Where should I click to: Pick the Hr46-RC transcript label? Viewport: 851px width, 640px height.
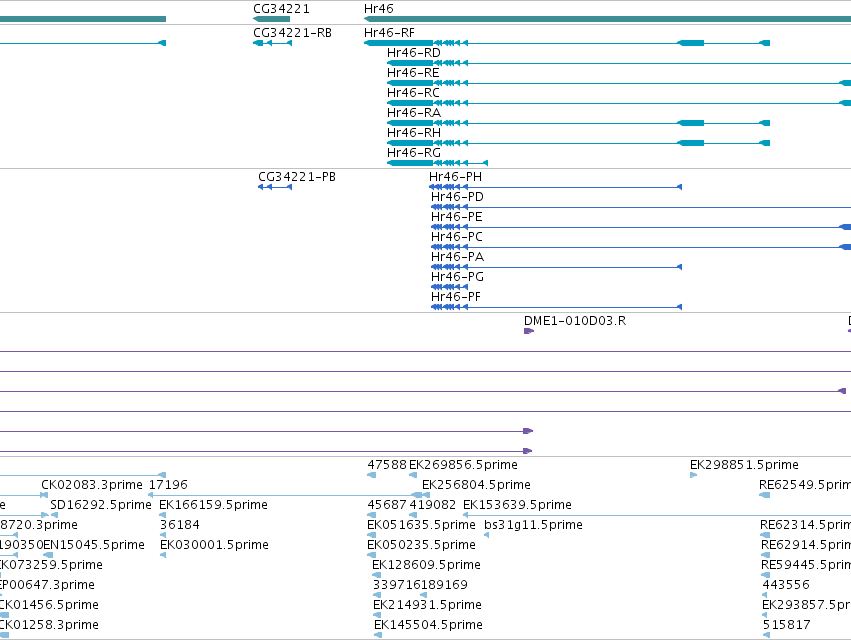click(x=413, y=93)
